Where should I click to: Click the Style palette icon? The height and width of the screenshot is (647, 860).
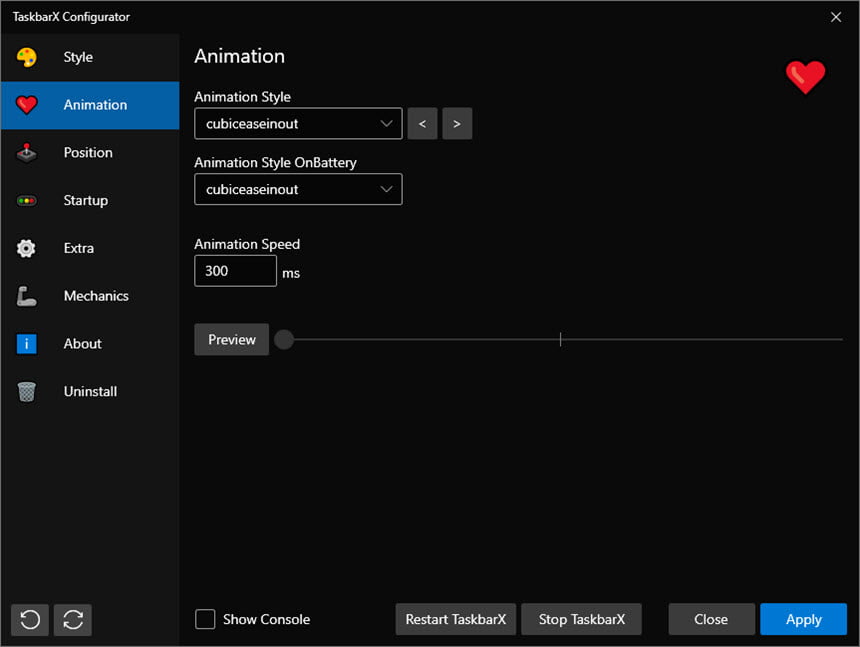click(26, 57)
